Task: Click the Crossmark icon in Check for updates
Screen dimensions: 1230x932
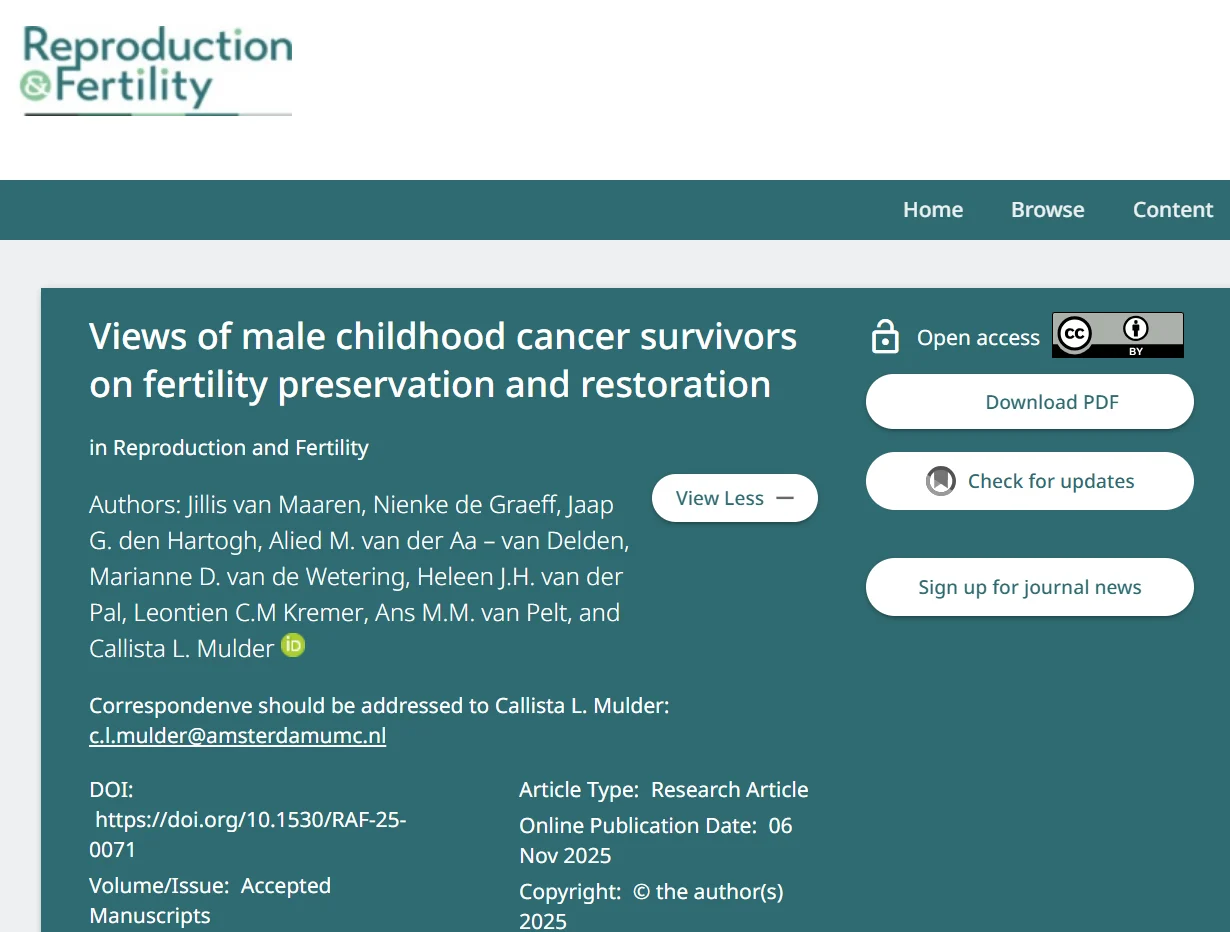Action: 941,481
